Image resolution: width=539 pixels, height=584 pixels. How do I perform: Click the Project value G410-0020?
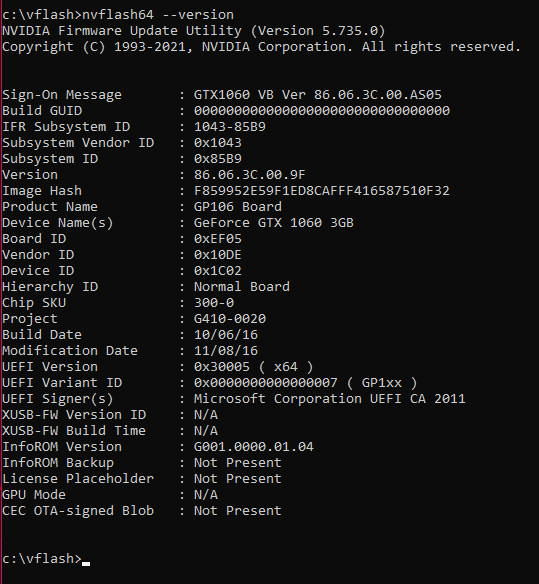230,319
